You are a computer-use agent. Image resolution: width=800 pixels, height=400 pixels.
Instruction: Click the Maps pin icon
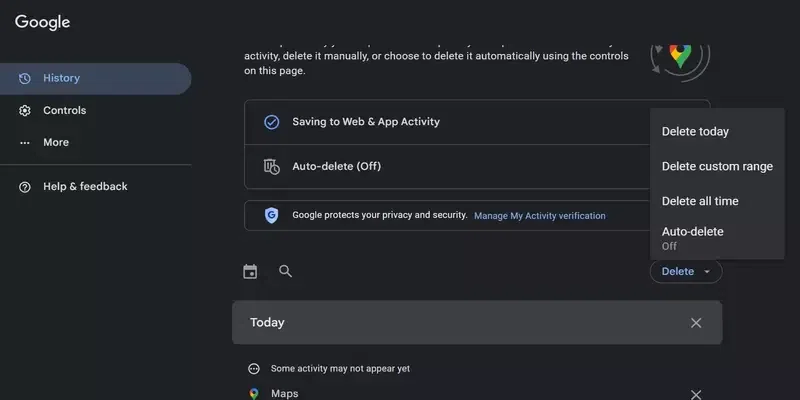tap(254, 394)
